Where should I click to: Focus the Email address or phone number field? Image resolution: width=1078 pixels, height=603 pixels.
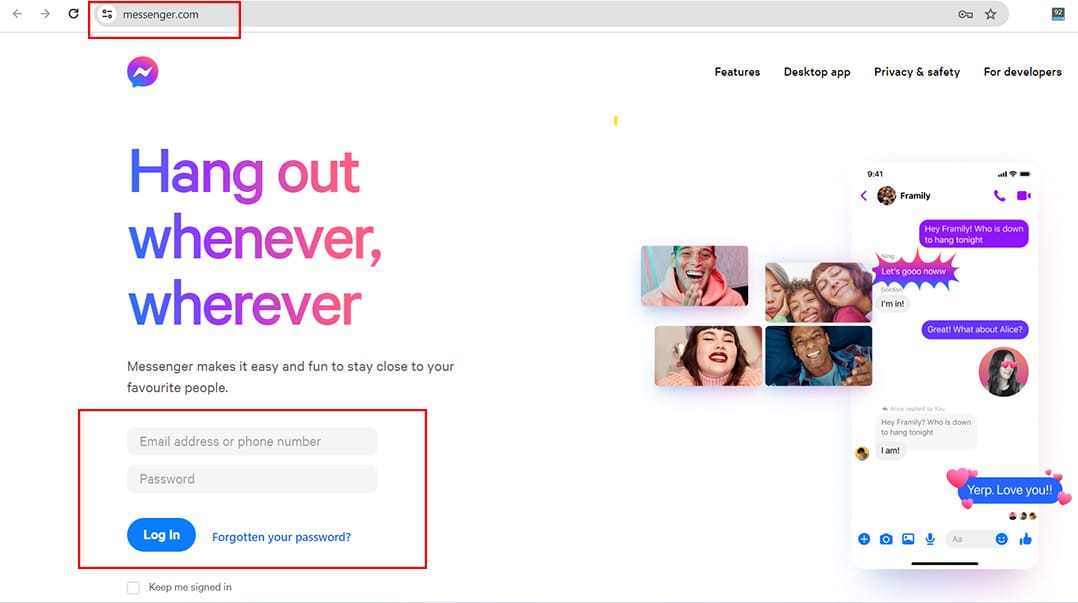(x=252, y=441)
